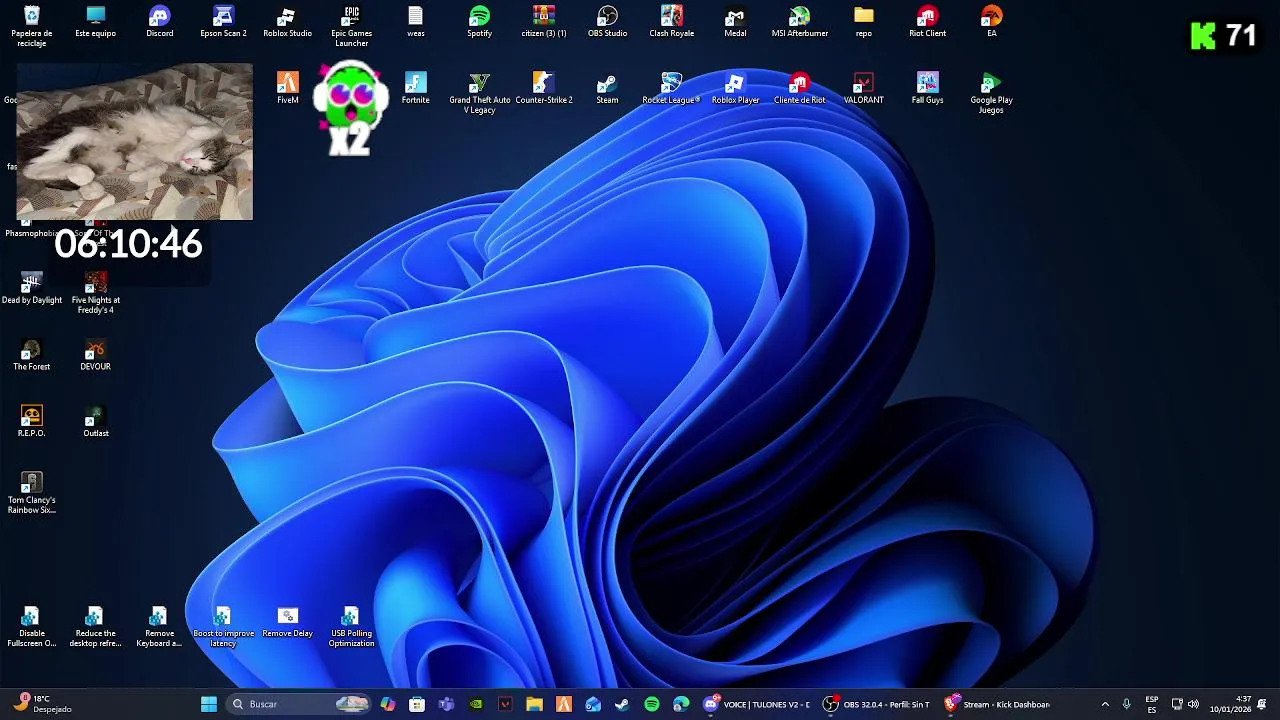Select the R.E.P.O. desktop icon

coord(32,421)
